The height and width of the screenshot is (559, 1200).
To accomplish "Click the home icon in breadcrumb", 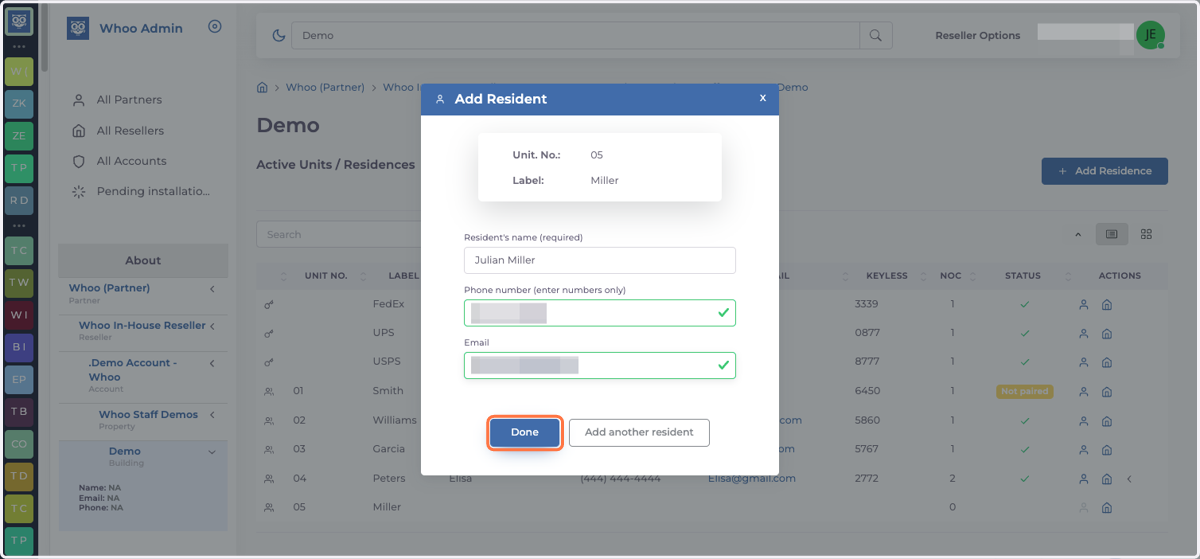I will point(263,87).
